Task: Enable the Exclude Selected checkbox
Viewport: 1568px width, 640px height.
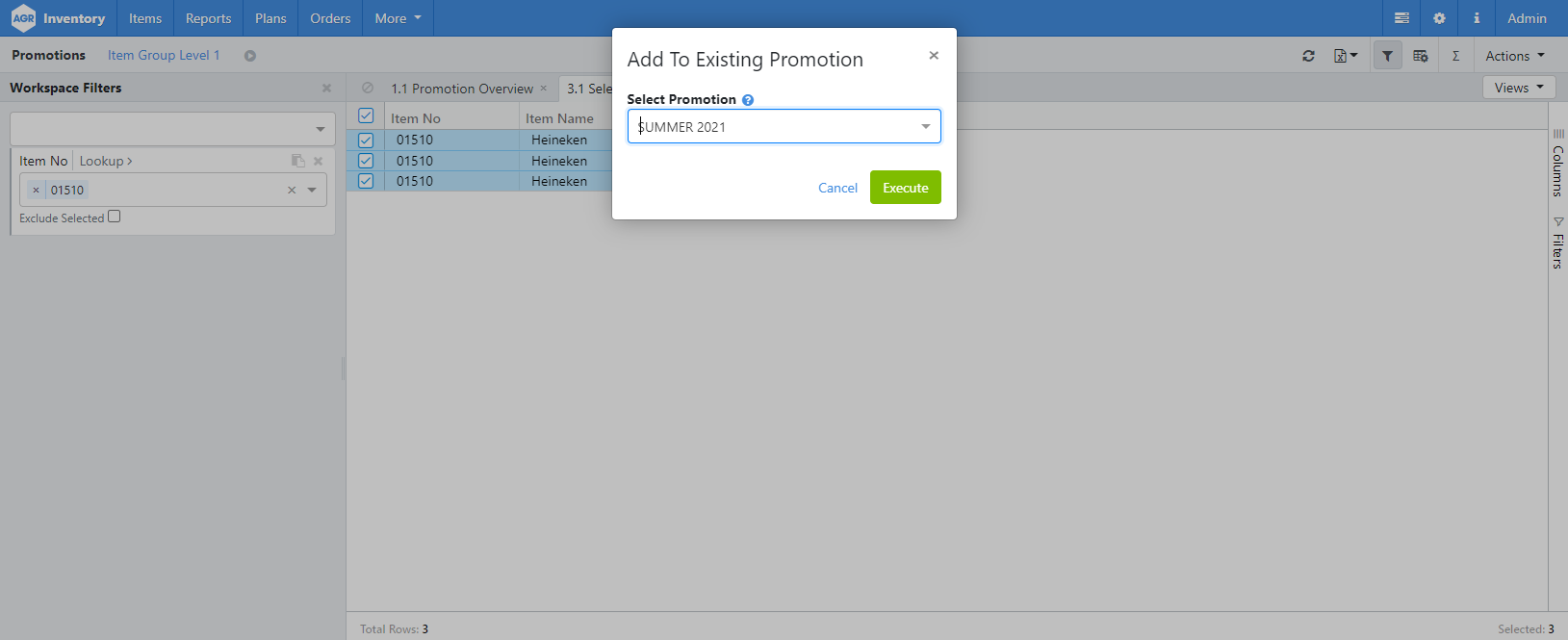Action: 114,216
